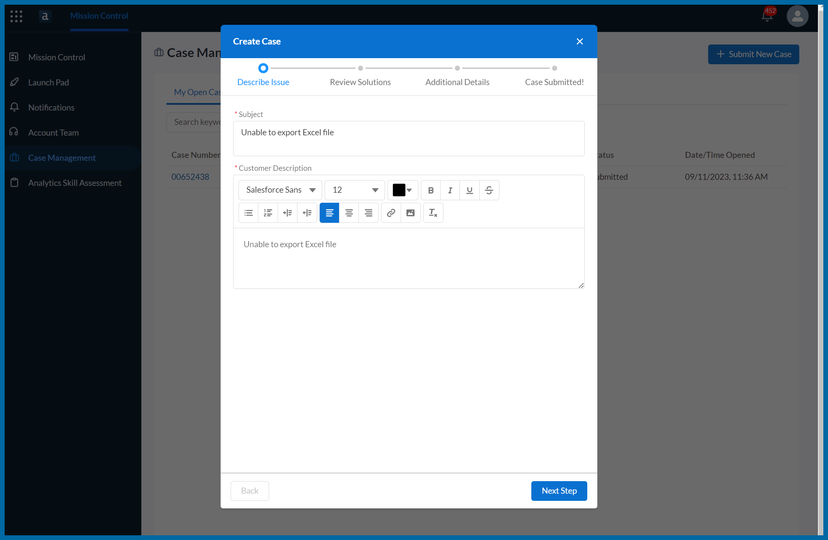Toggle strikethrough formatting
The image size is (828, 540).
(x=489, y=190)
